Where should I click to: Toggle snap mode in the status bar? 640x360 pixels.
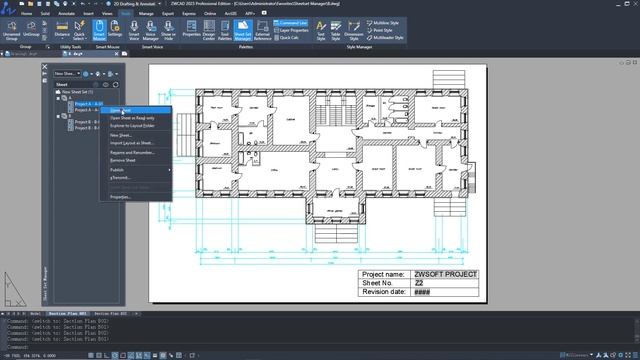click(x=99, y=356)
